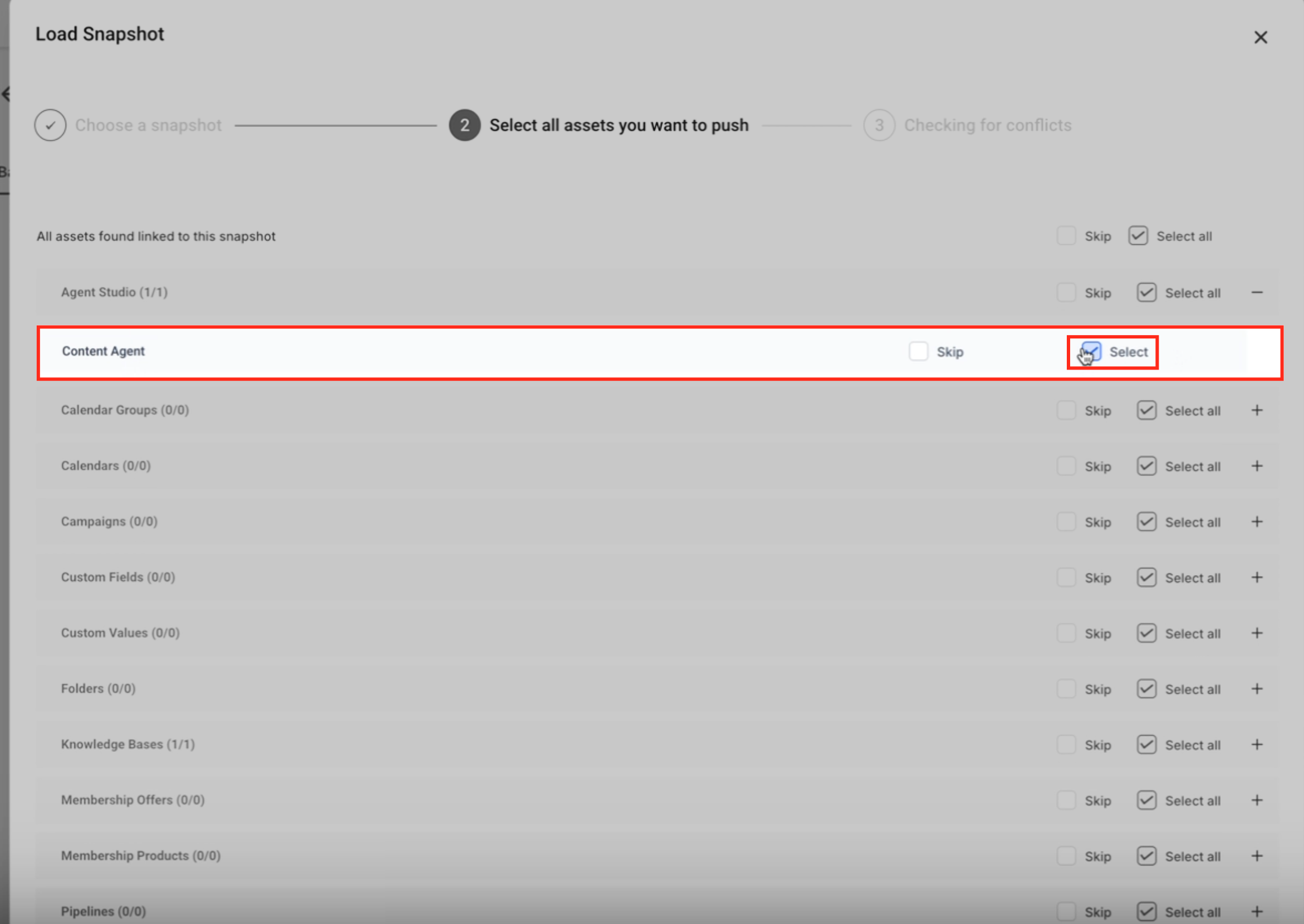Click plus icon for Custom Values
The image size is (1304, 924).
click(x=1257, y=633)
